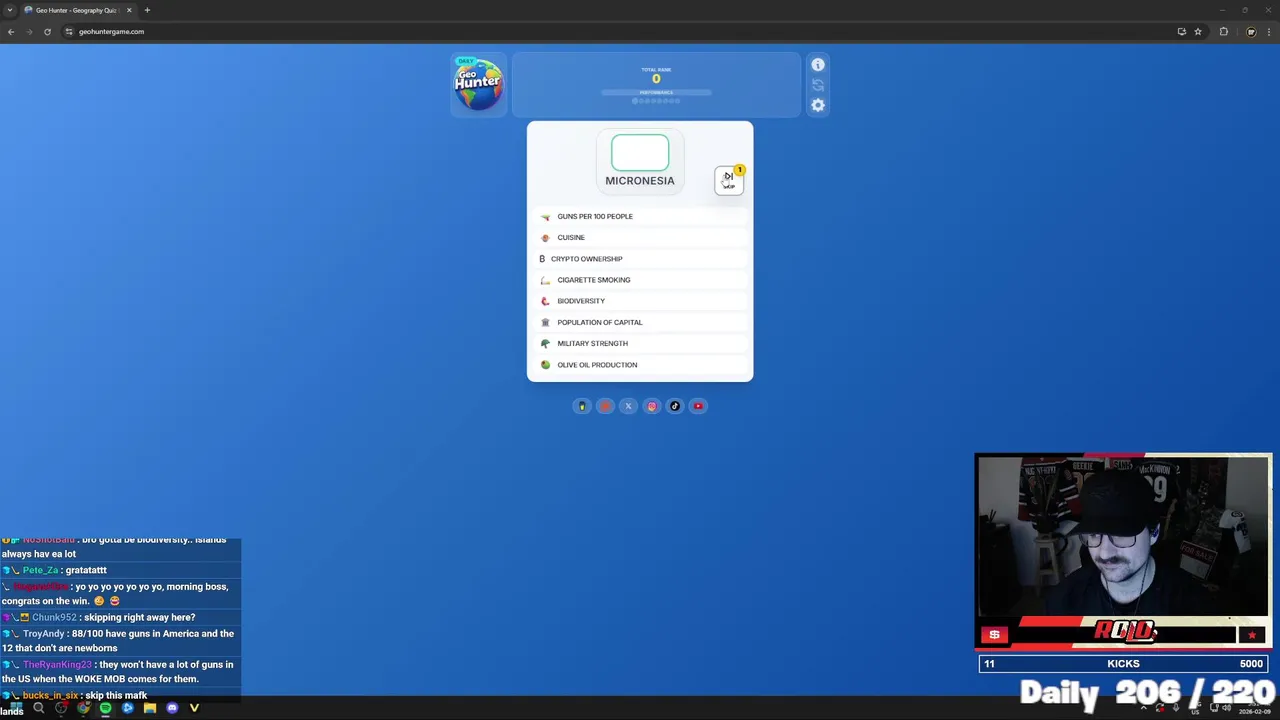Open the TikTok social link
1280x720 pixels.
[x=675, y=406]
